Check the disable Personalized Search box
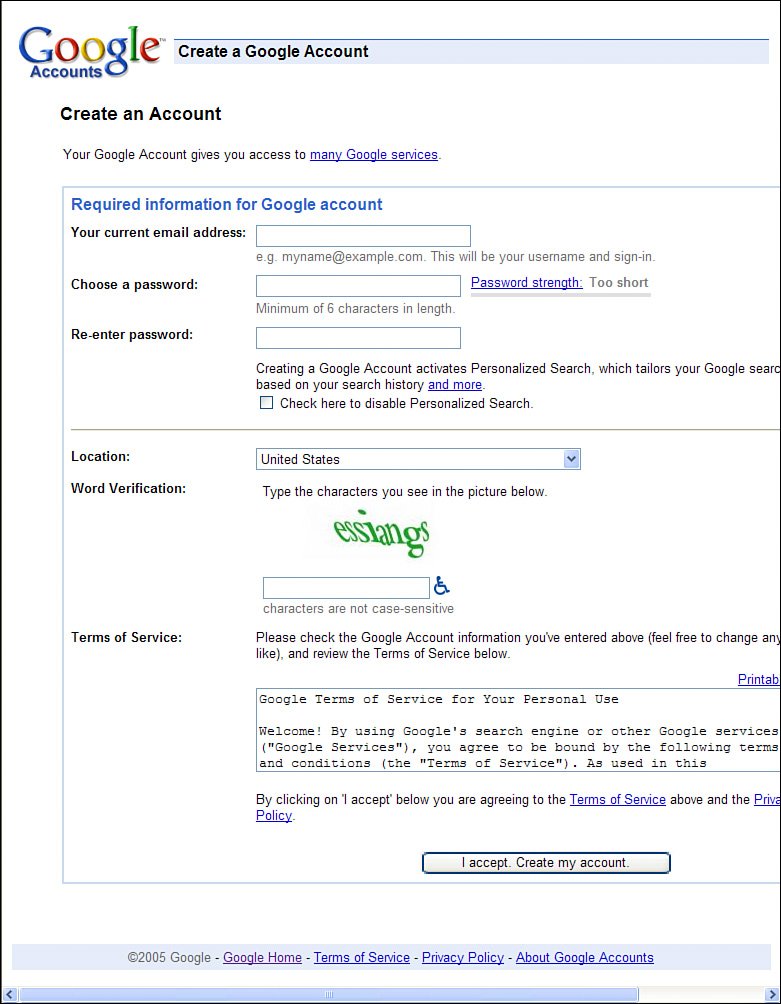Screen dimensions: 781x1004 (266, 403)
